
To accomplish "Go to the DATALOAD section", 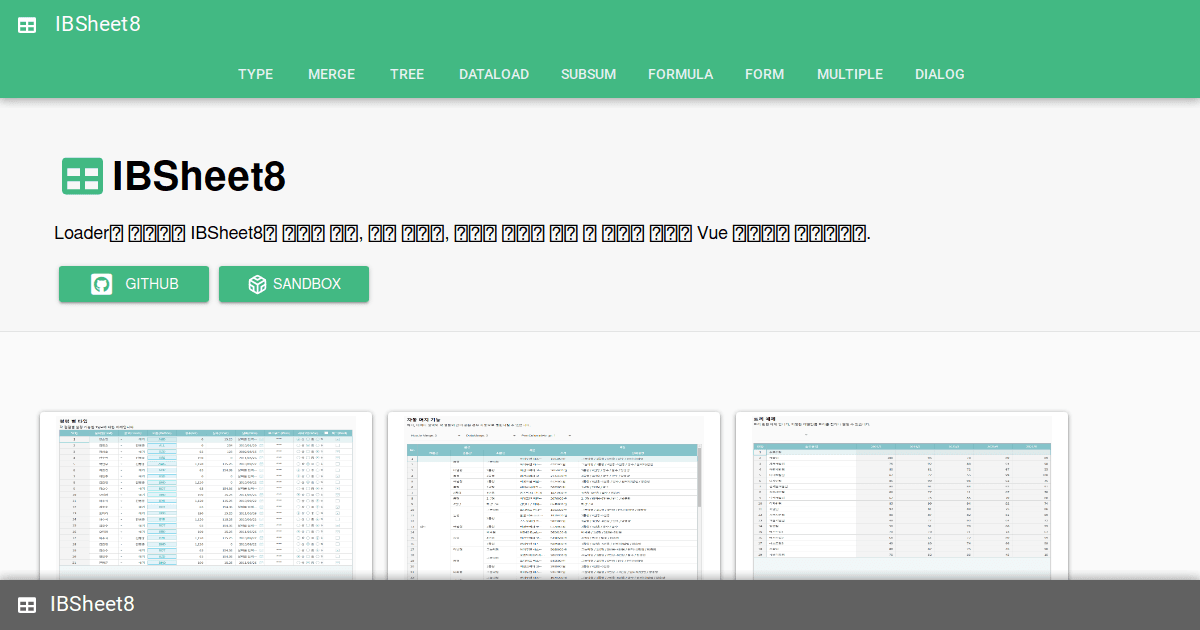I will pyautogui.click(x=494, y=74).
